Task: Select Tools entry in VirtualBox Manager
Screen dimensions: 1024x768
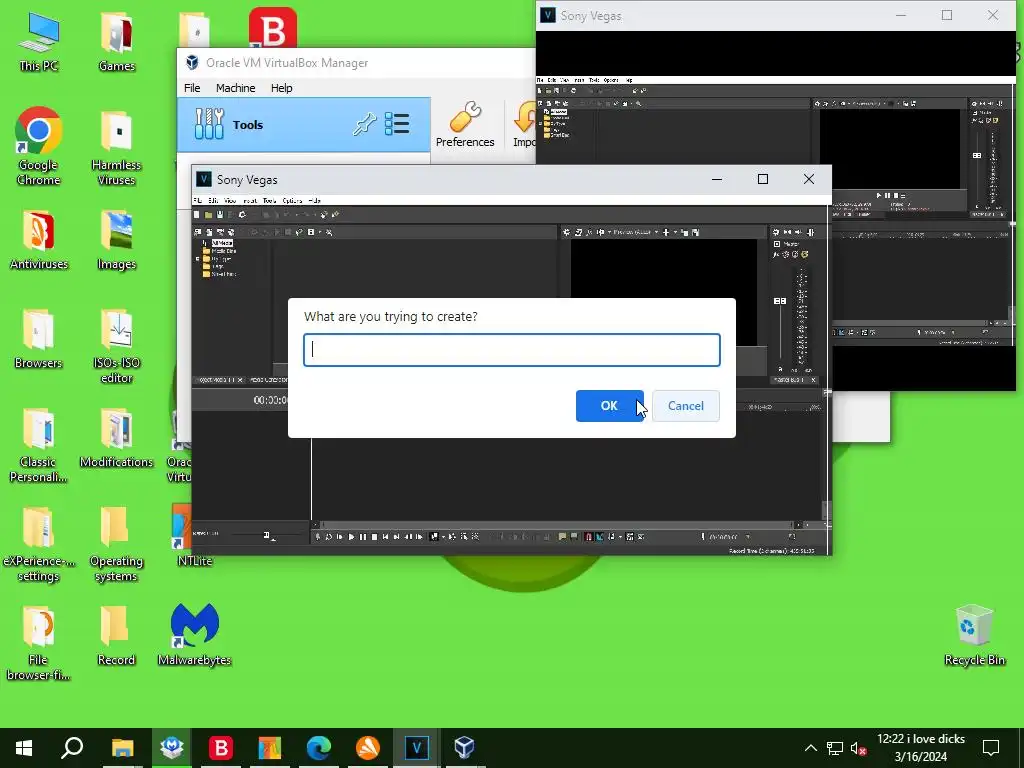Action: pos(304,125)
